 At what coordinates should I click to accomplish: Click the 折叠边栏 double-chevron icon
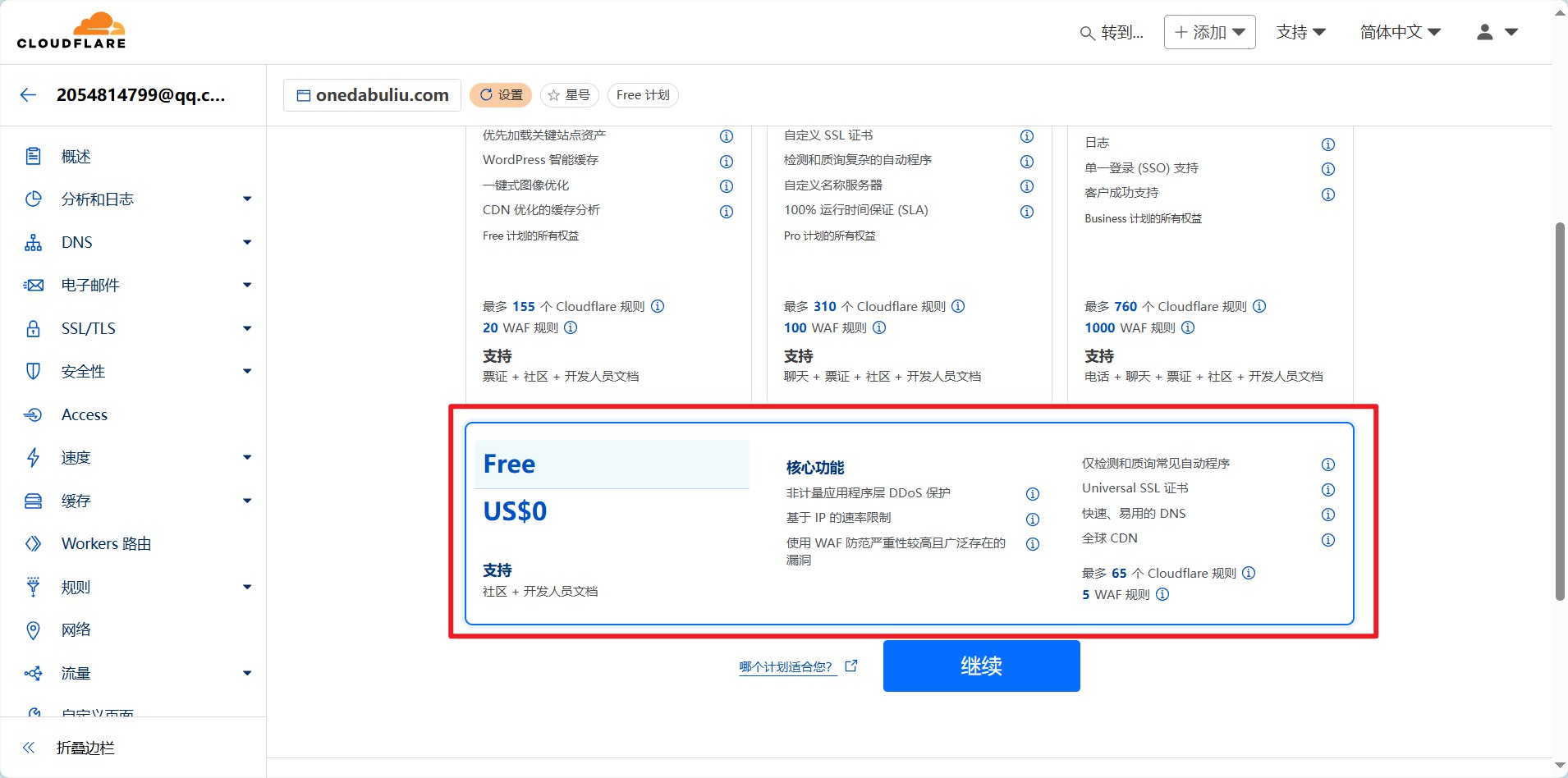[x=30, y=747]
